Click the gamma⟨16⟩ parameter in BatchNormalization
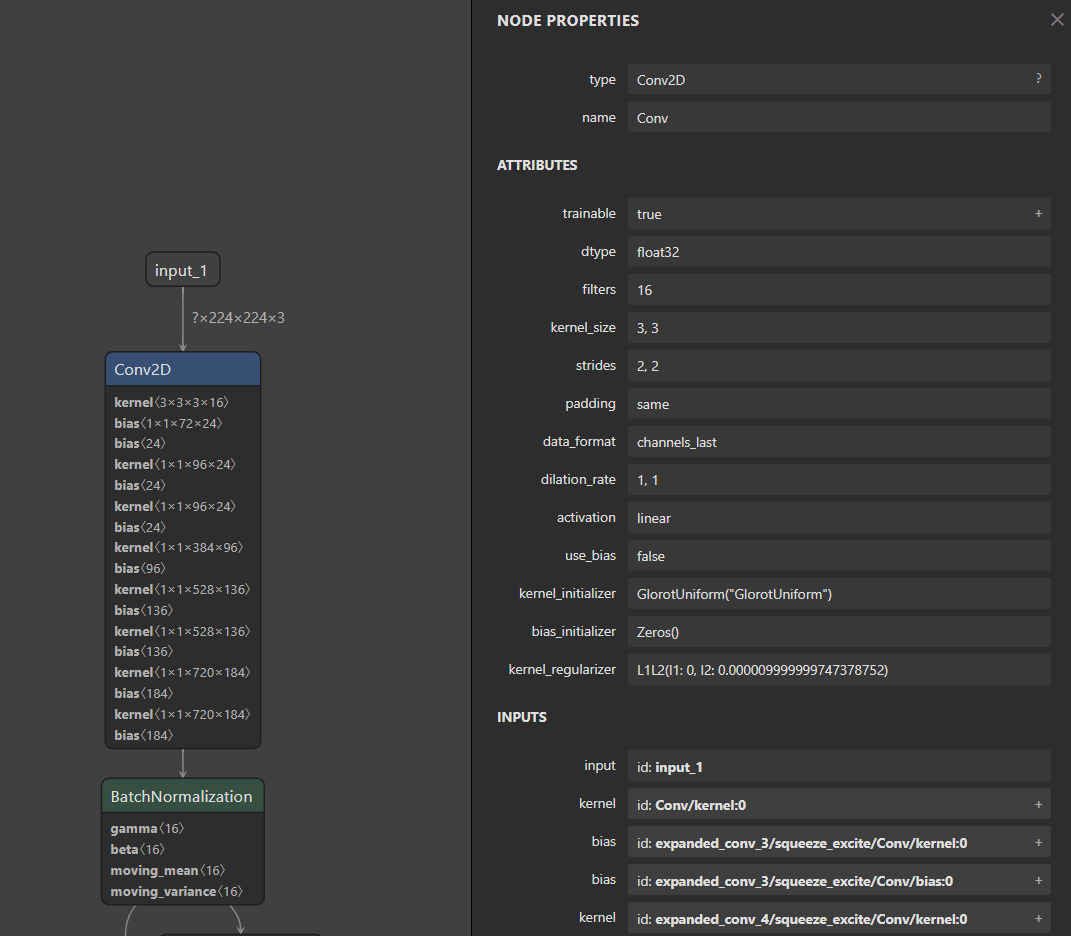The width and height of the screenshot is (1071, 936). point(147,827)
